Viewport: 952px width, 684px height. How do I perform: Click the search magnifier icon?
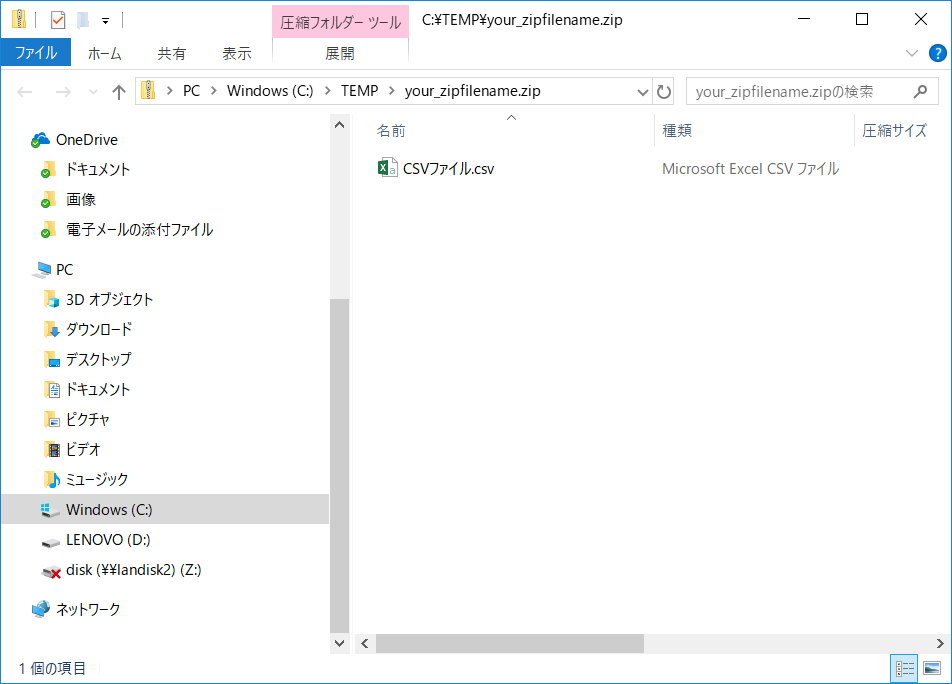point(920,91)
